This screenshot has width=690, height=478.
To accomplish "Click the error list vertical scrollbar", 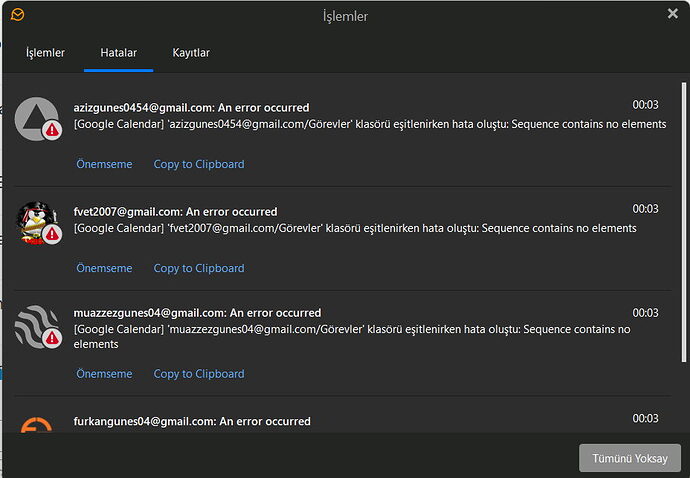I will point(684,222).
